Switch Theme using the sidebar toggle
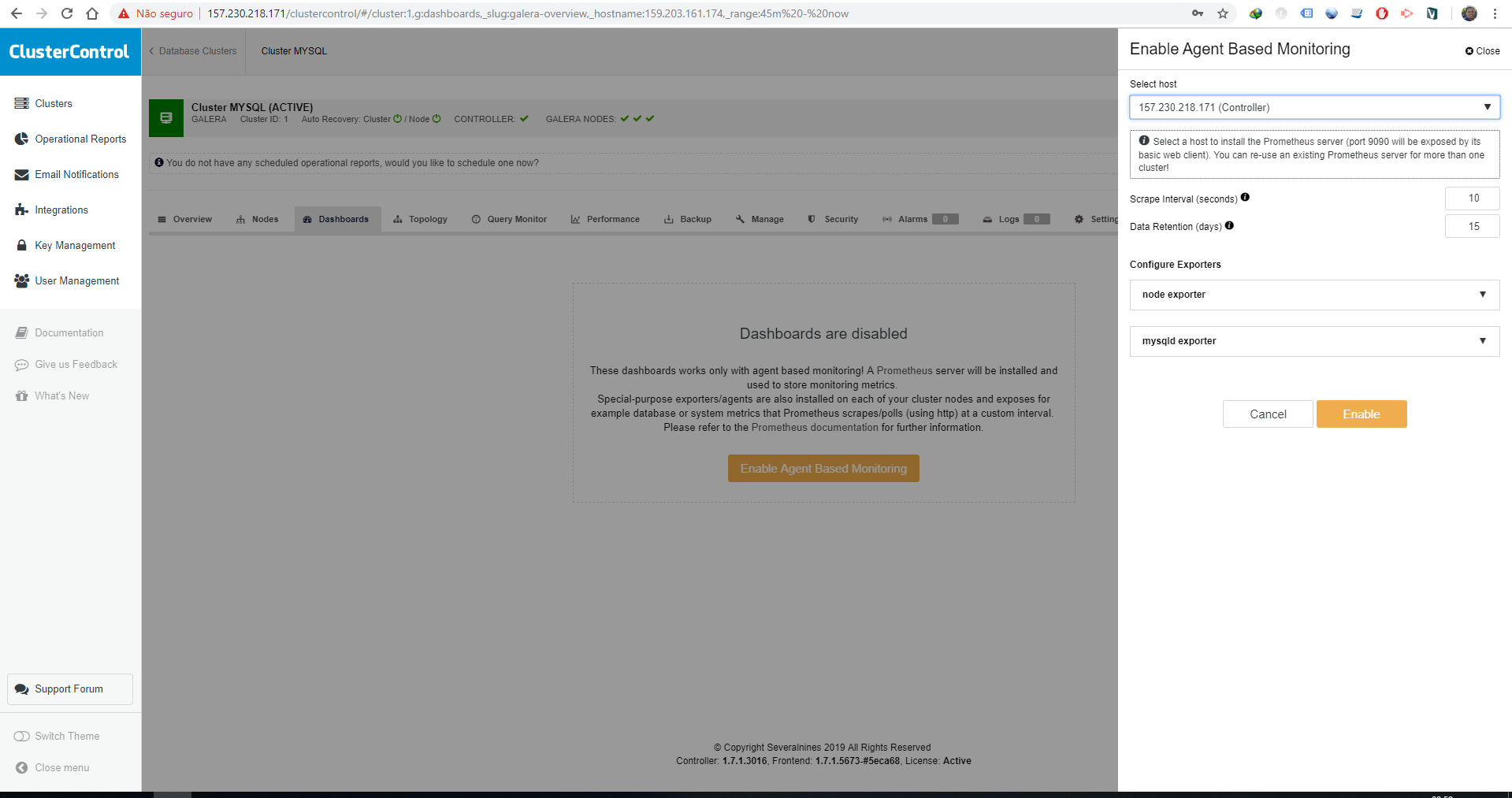The width and height of the screenshot is (1512, 798). click(67, 736)
